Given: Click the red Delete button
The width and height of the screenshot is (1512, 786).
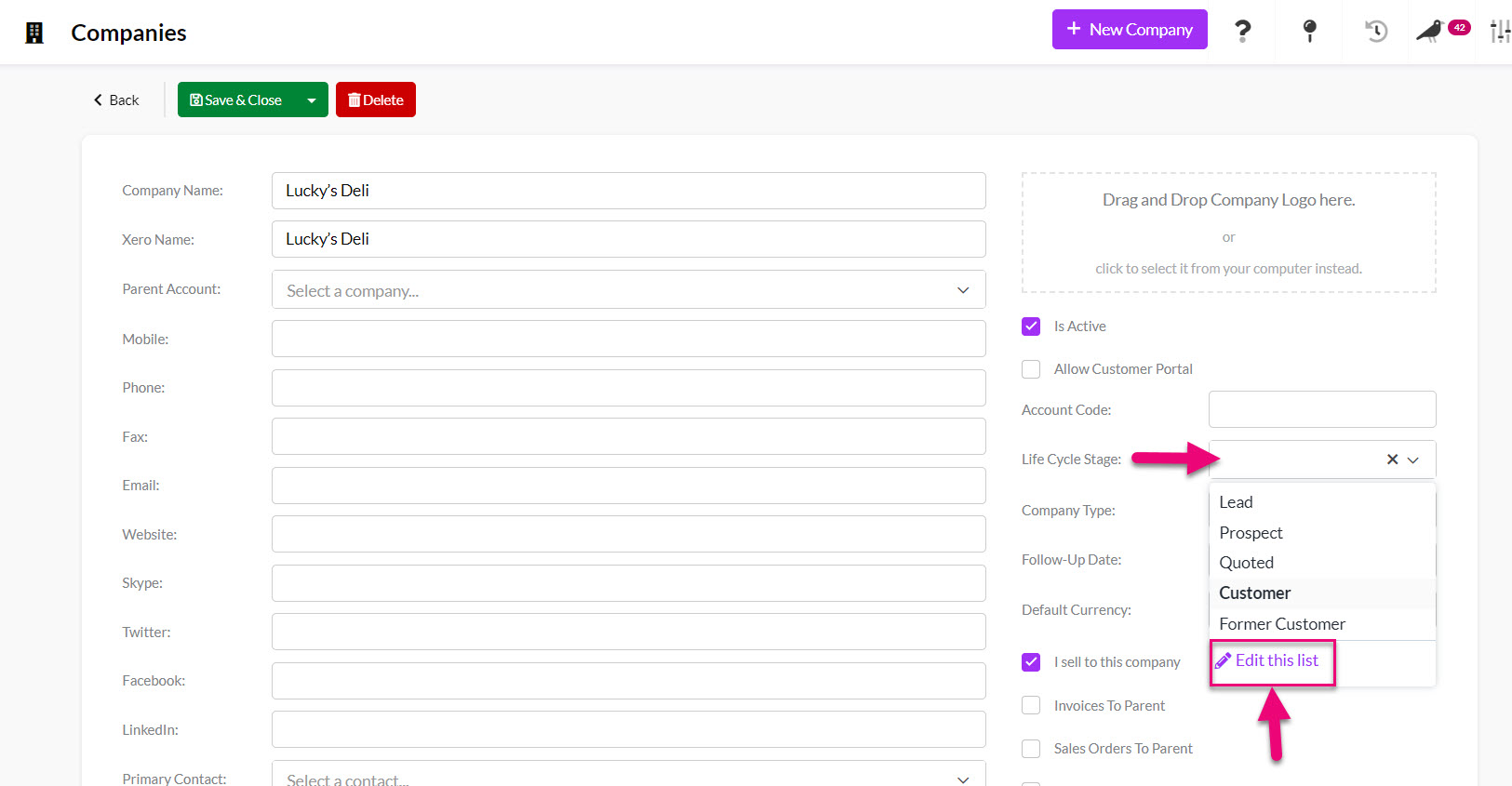Looking at the screenshot, I should point(376,100).
